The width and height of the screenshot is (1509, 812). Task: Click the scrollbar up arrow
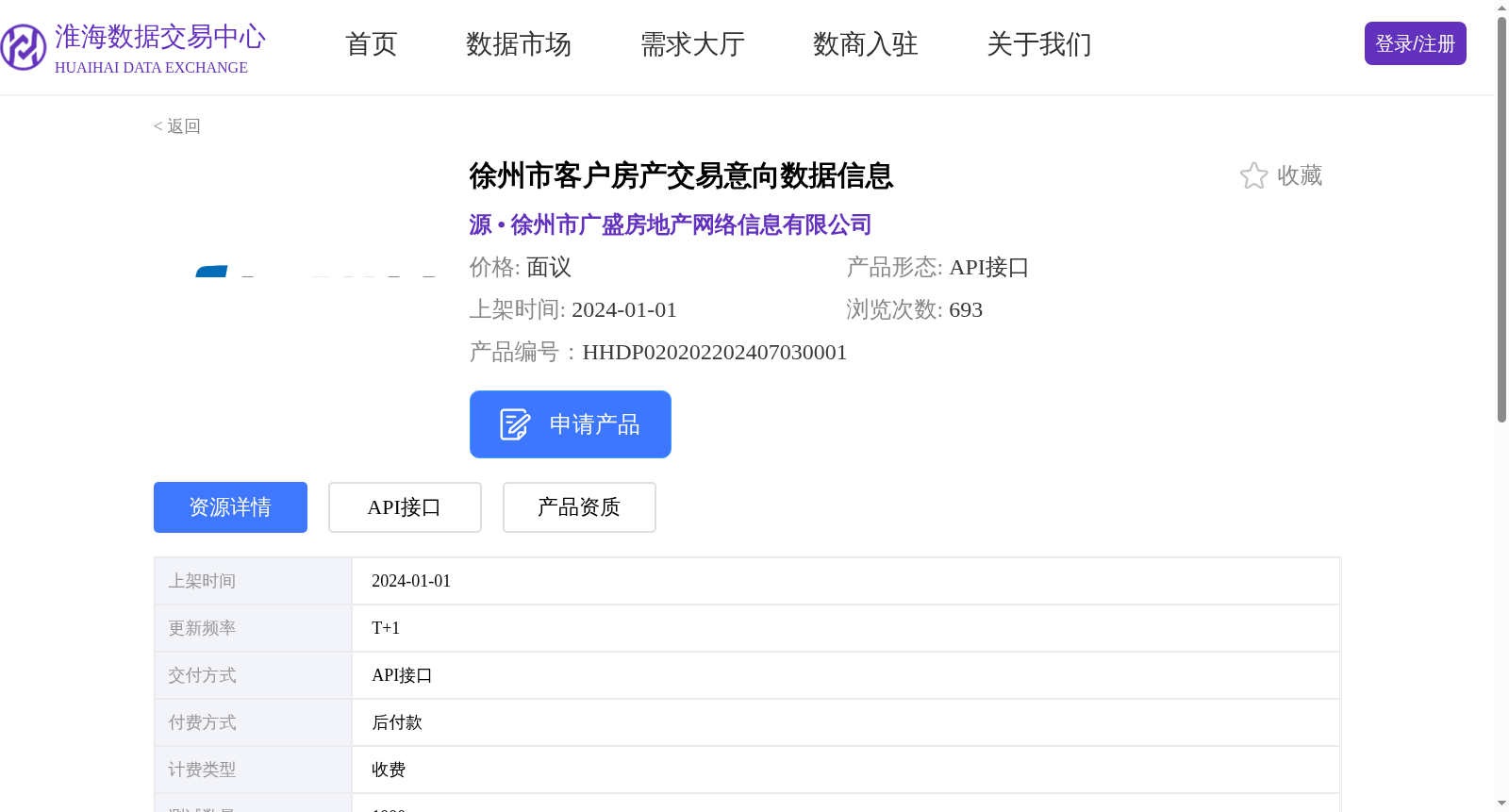[x=1502, y=8]
